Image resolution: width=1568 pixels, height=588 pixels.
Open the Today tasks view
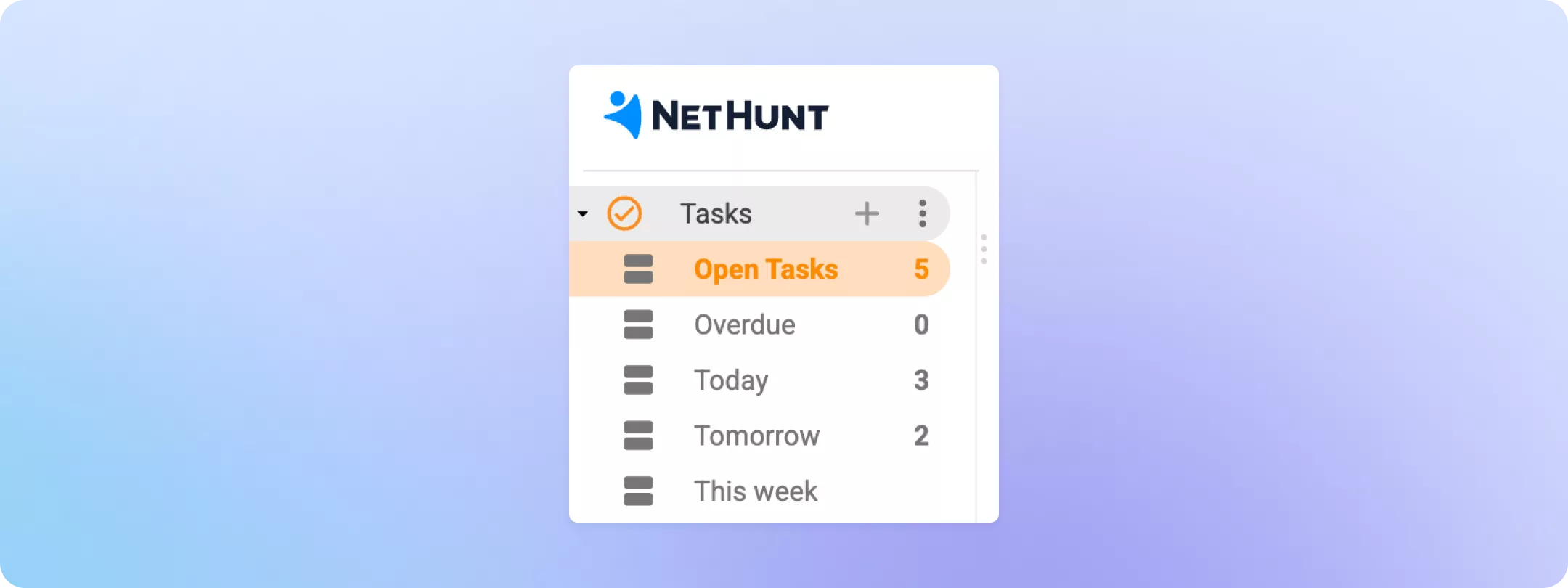731,380
